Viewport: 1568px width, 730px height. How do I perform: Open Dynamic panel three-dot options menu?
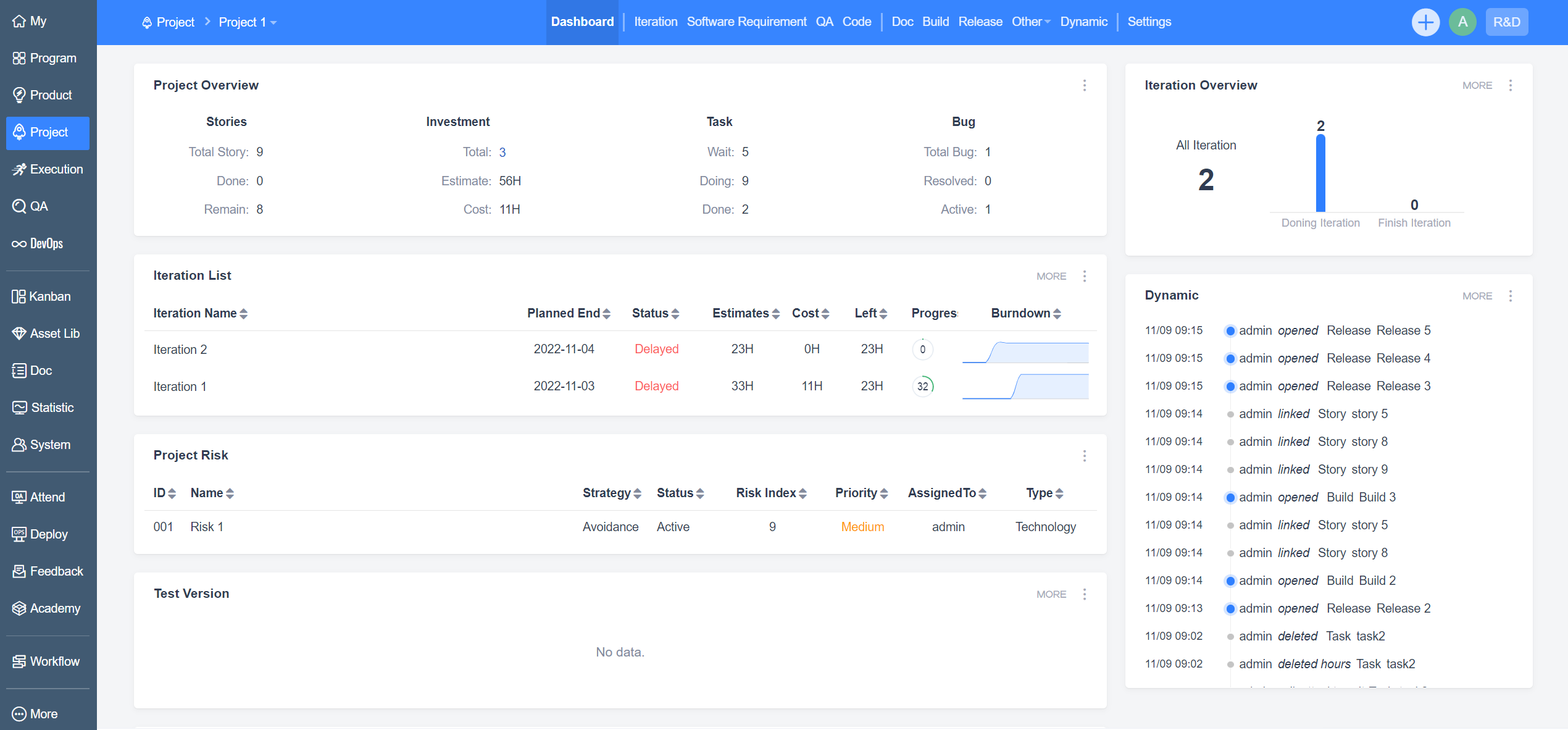pyautogui.click(x=1510, y=296)
